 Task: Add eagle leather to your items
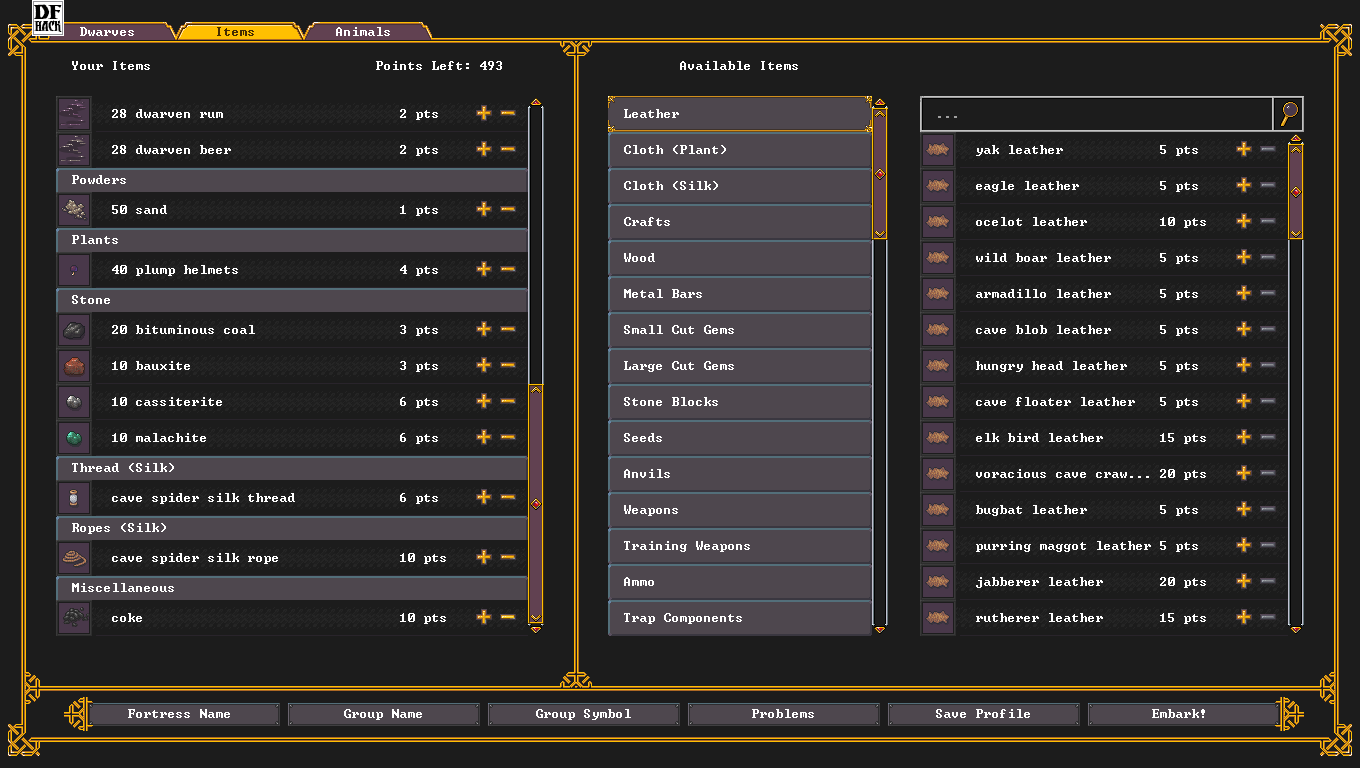click(1244, 185)
